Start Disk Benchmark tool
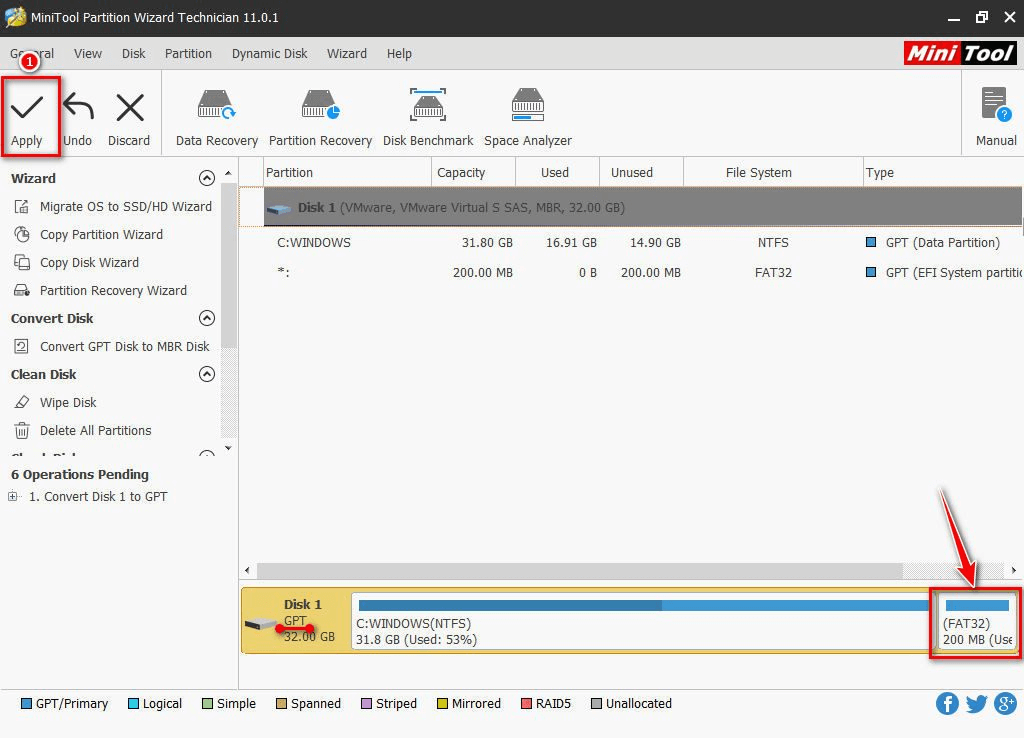 pyautogui.click(x=428, y=119)
